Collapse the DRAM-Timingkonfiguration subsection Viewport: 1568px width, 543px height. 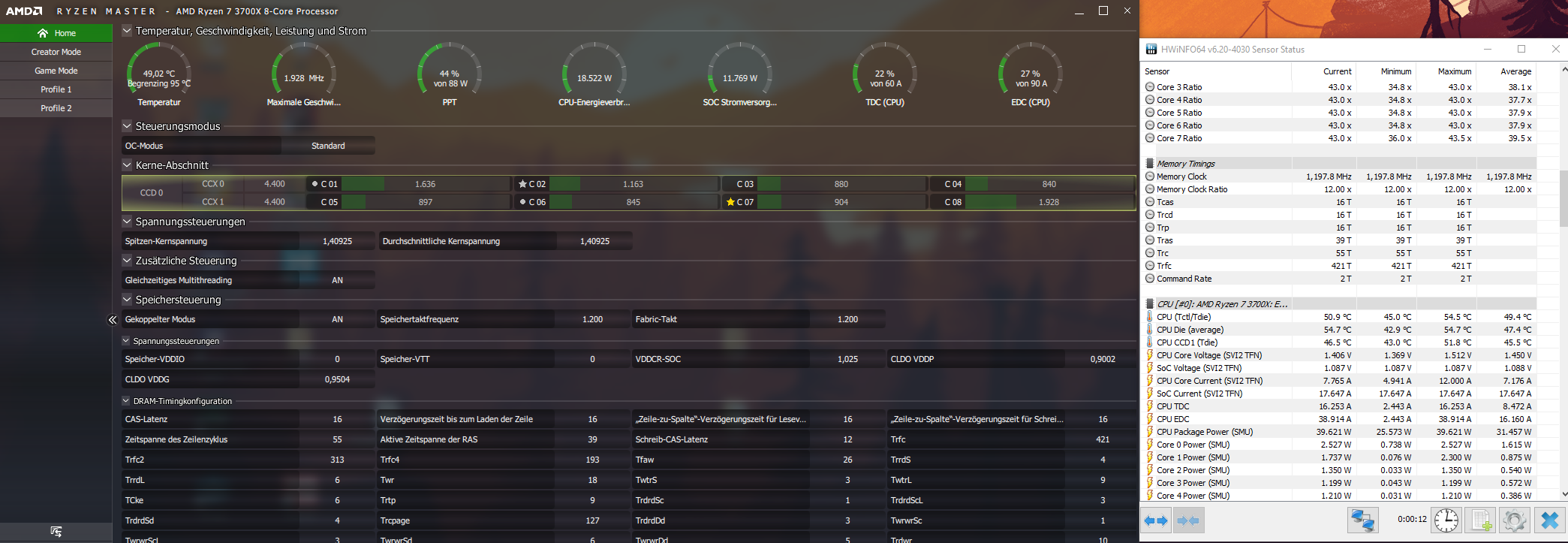tap(127, 401)
